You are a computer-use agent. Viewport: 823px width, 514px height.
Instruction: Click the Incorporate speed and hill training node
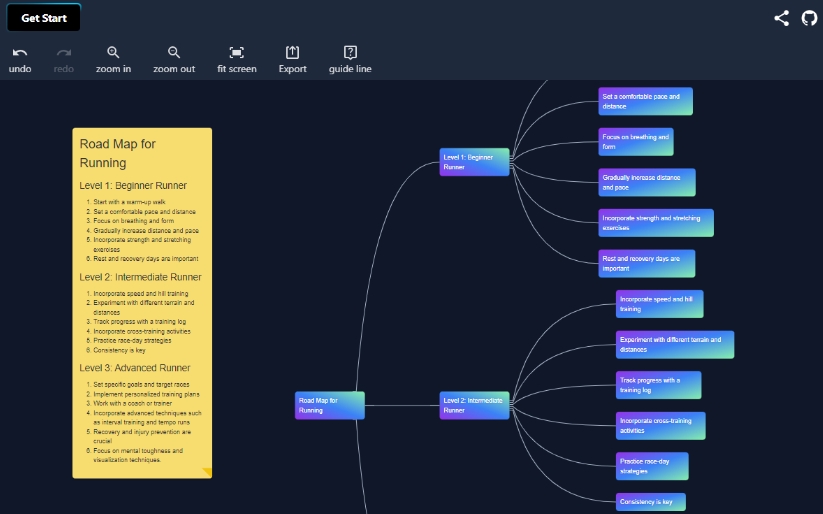coord(660,304)
